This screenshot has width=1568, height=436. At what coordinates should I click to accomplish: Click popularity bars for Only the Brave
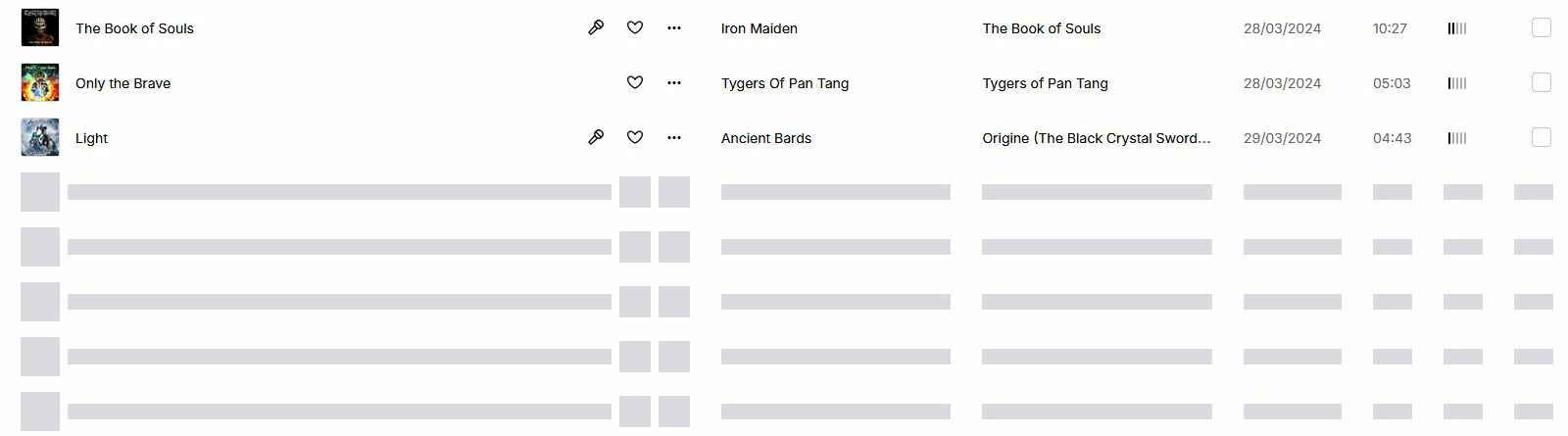pyautogui.click(x=1457, y=83)
